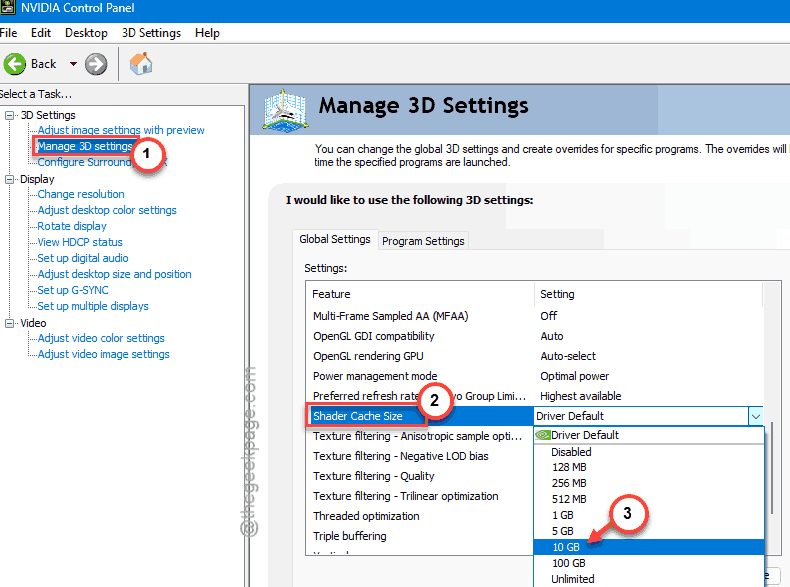Choose 100 GB shader cache size
790x587 pixels.
point(649,563)
